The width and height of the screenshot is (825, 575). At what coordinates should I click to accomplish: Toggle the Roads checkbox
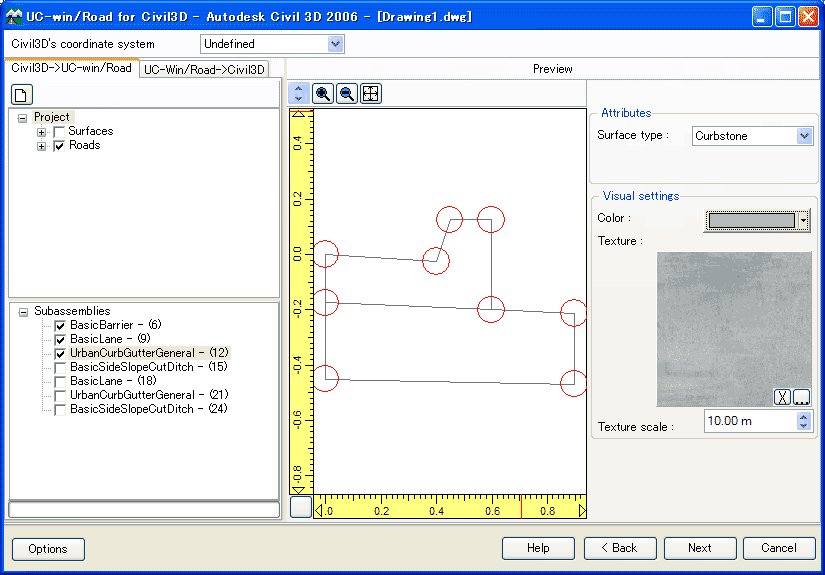[60, 146]
